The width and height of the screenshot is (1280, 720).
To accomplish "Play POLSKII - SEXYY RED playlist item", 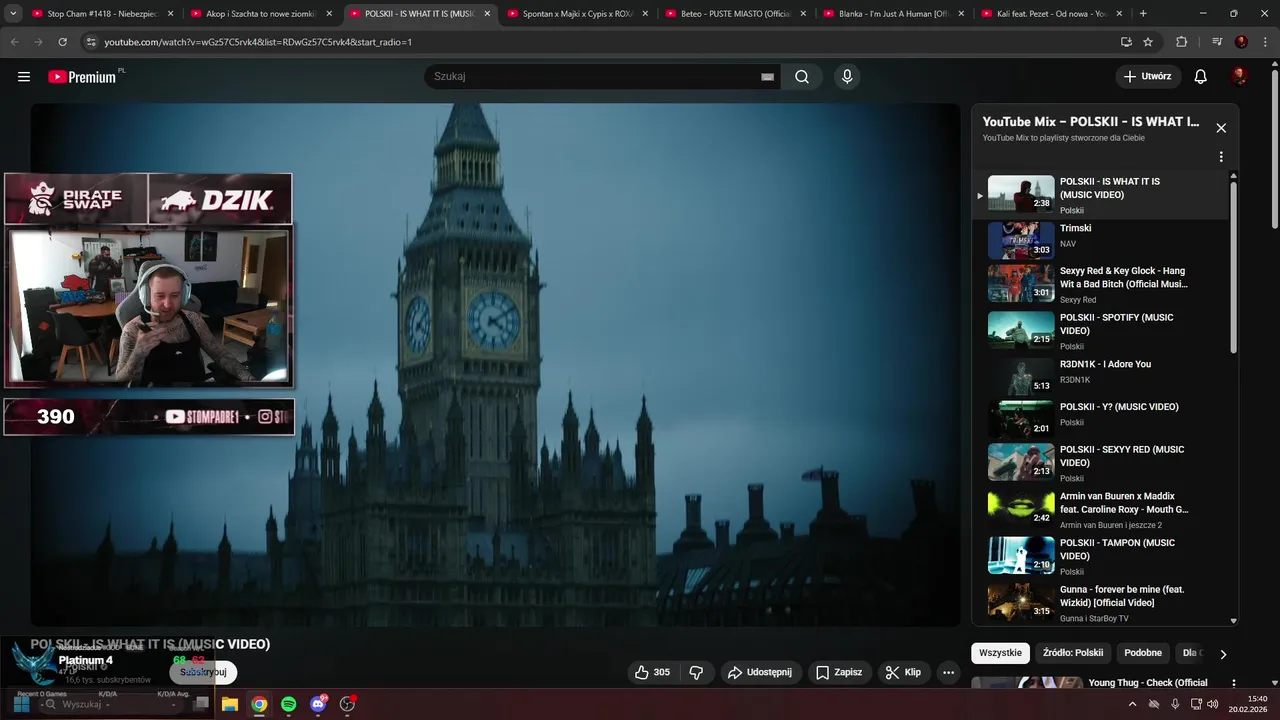I will [x=1100, y=463].
